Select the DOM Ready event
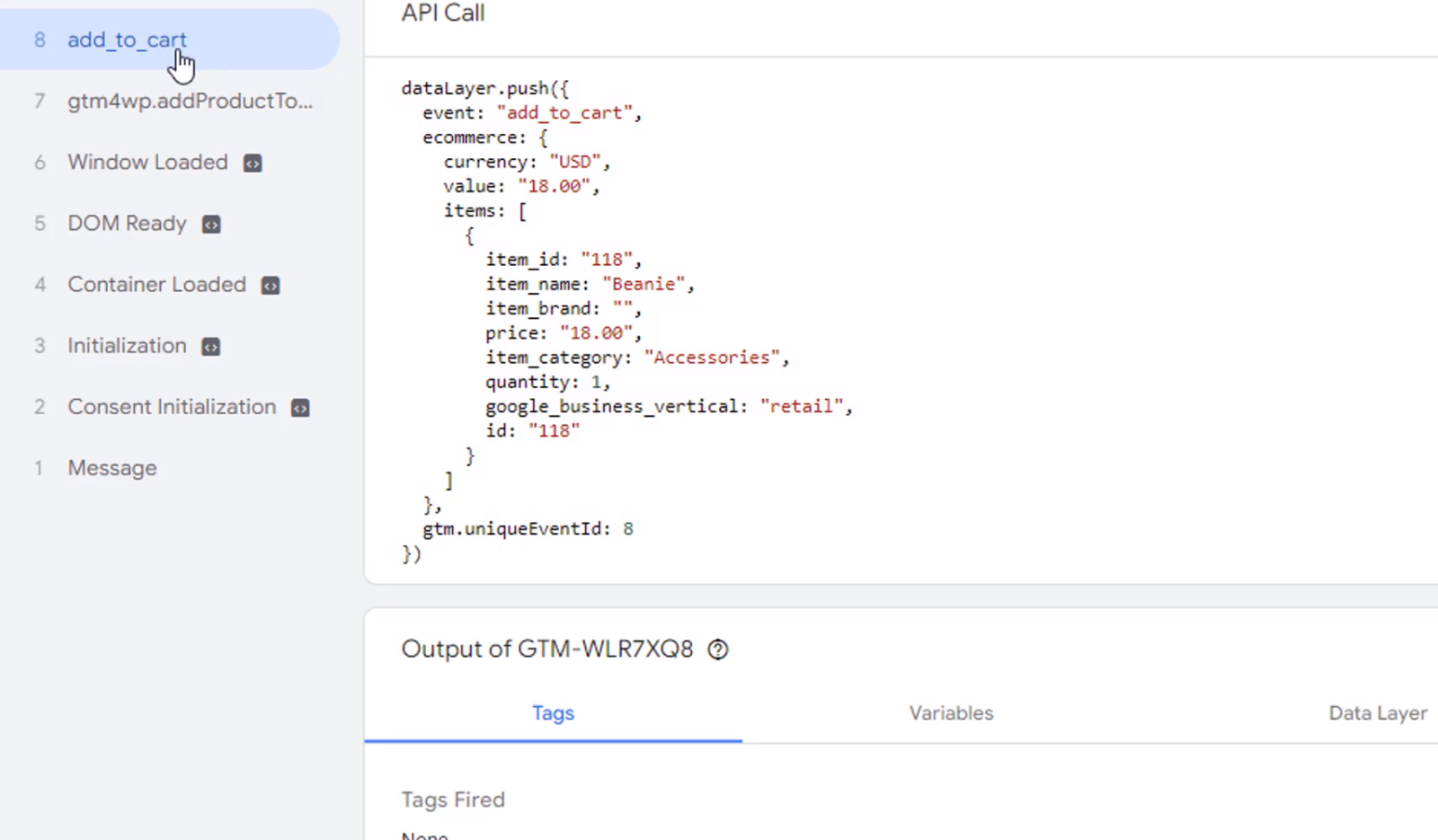 tap(126, 224)
